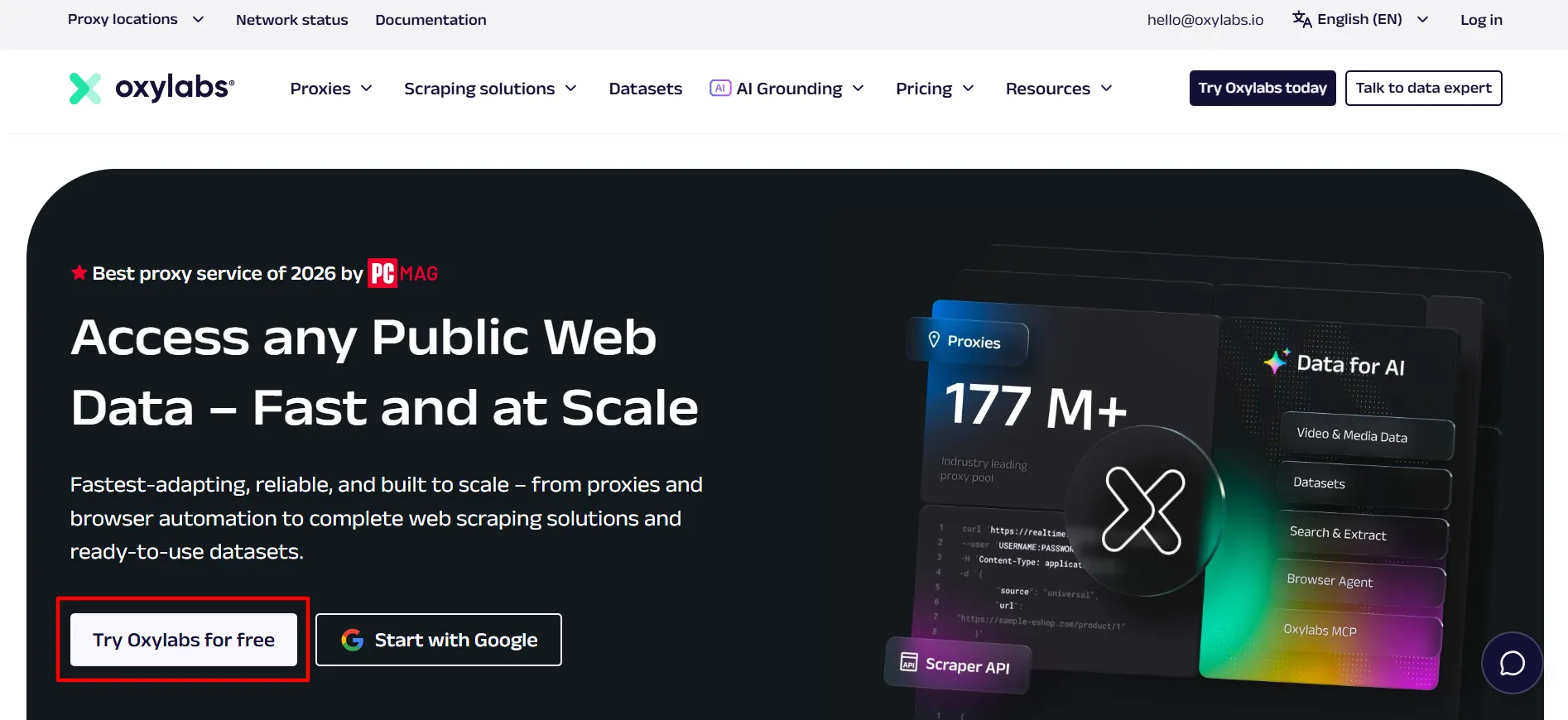Click Log in
1568x720 pixels.
(1481, 20)
